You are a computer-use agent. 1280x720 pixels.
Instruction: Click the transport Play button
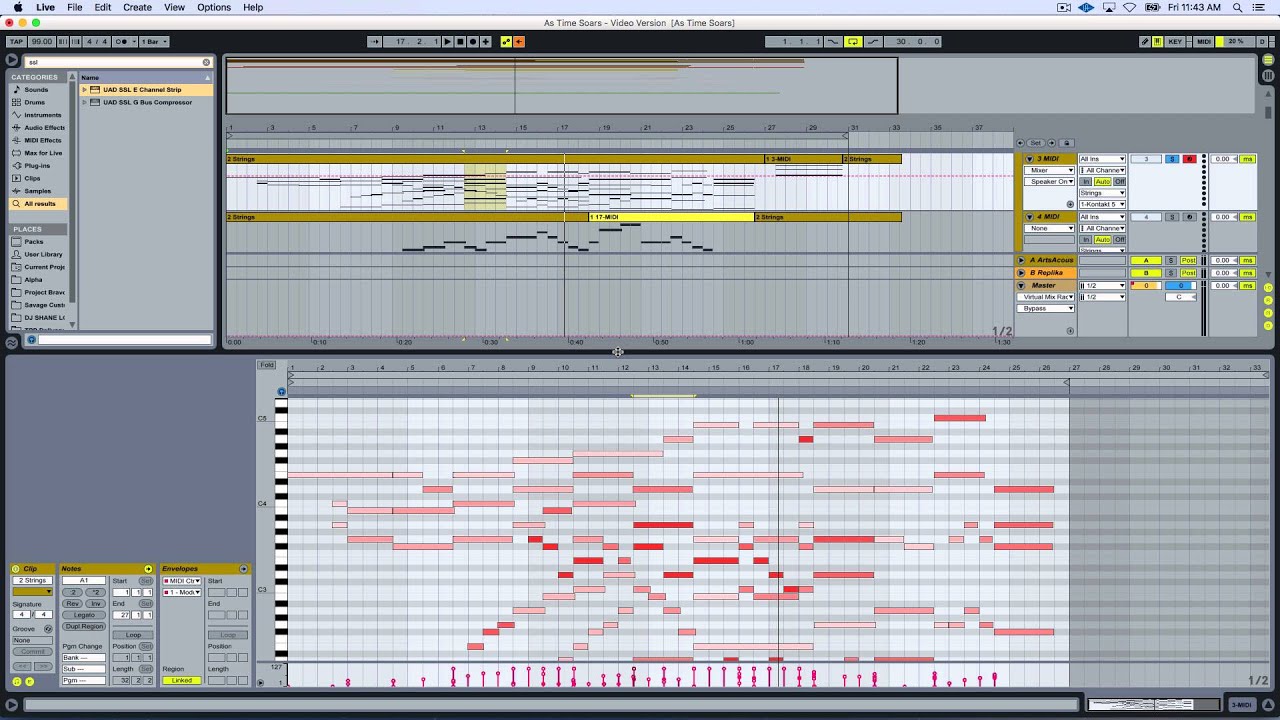(447, 41)
